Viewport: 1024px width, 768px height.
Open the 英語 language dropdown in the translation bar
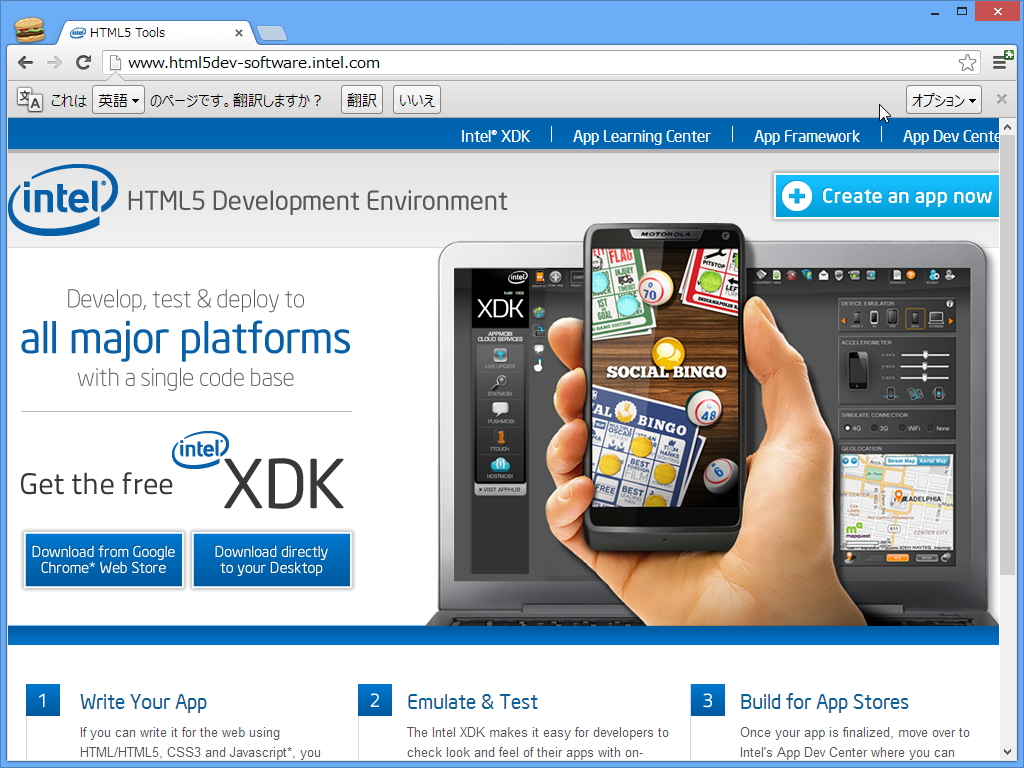coord(118,99)
